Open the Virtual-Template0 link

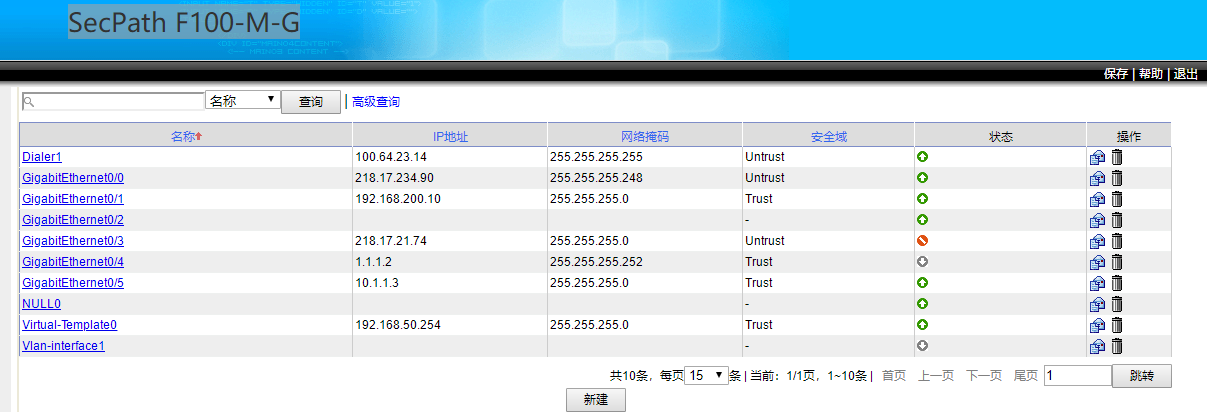(70, 325)
